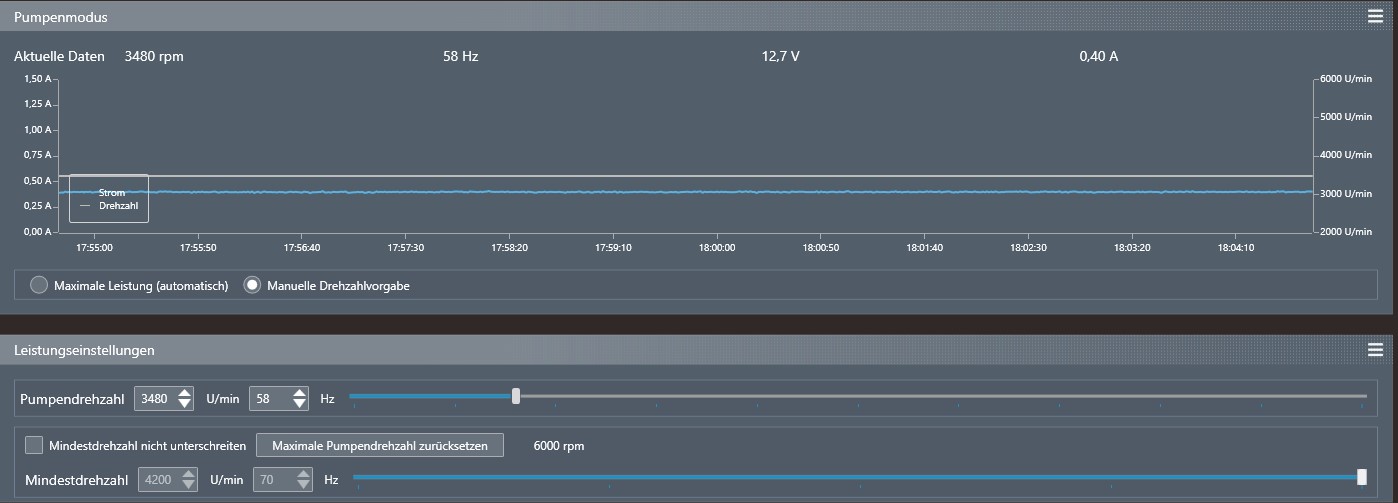The height and width of the screenshot is (503, 1398).
Task: Click the Pumpendrehzahl slider handle
Action: click(x=516, y=396)
